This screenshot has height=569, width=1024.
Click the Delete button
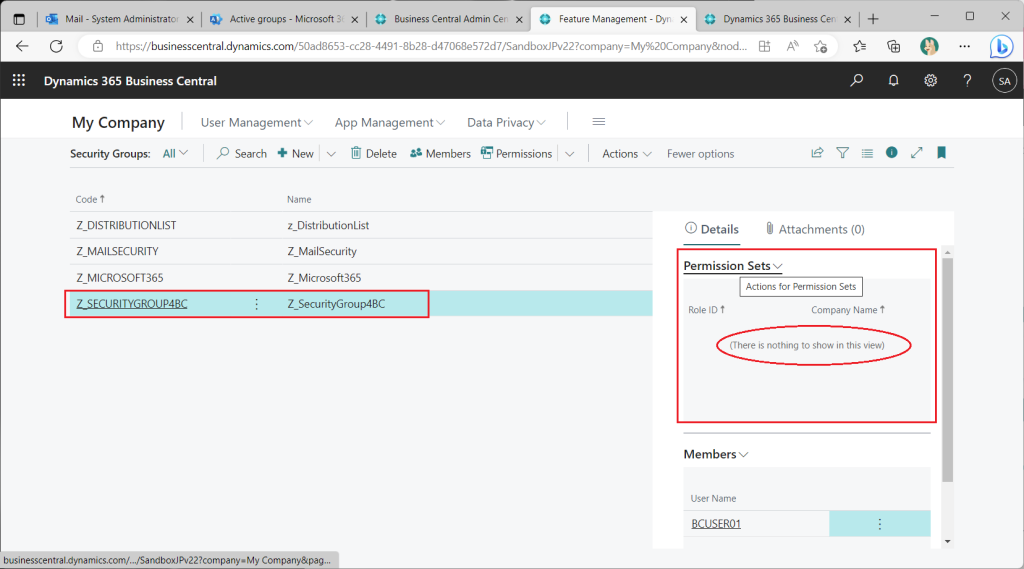374,154
